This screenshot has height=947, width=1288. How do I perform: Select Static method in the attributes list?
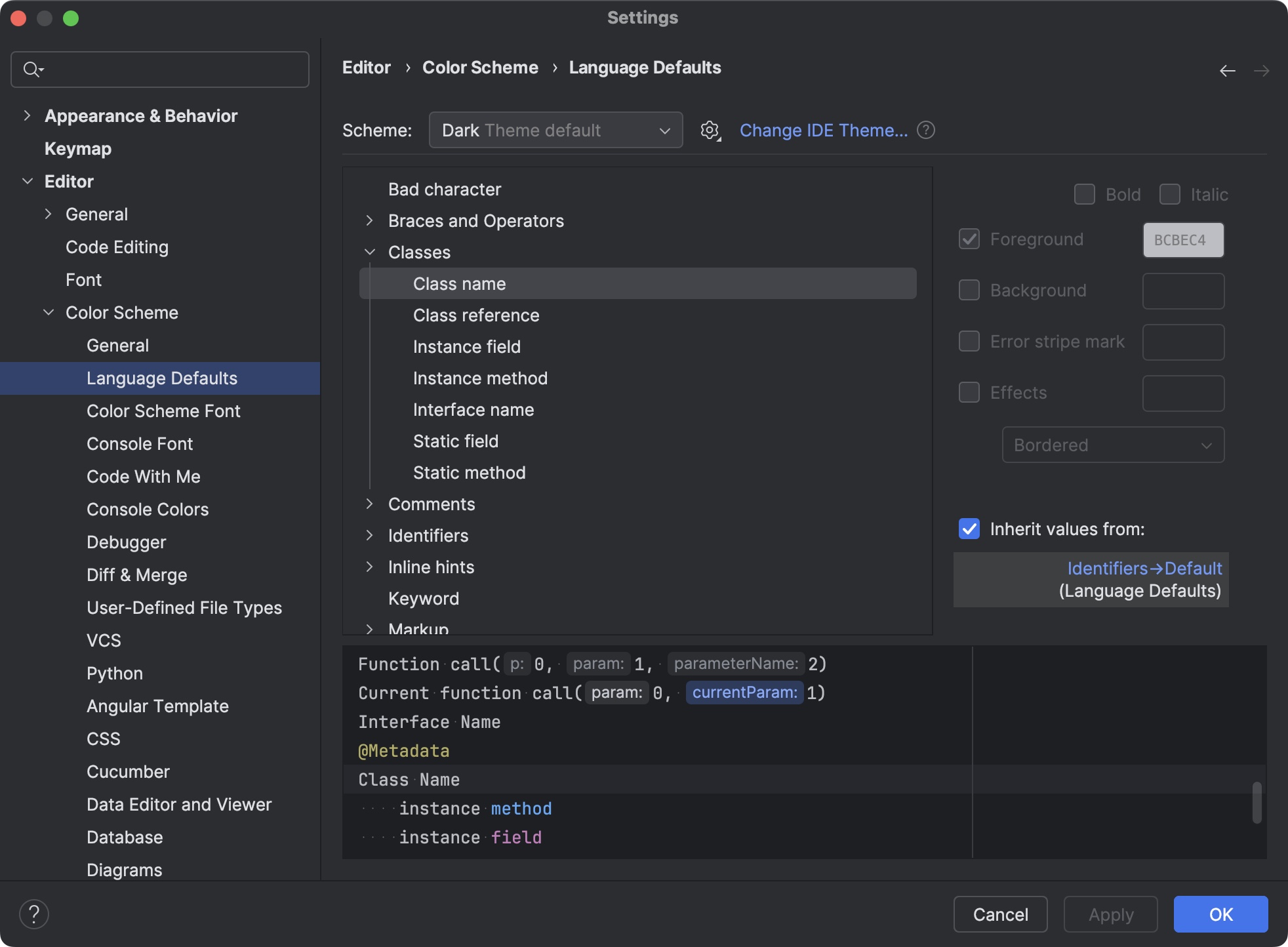[469, 472]
